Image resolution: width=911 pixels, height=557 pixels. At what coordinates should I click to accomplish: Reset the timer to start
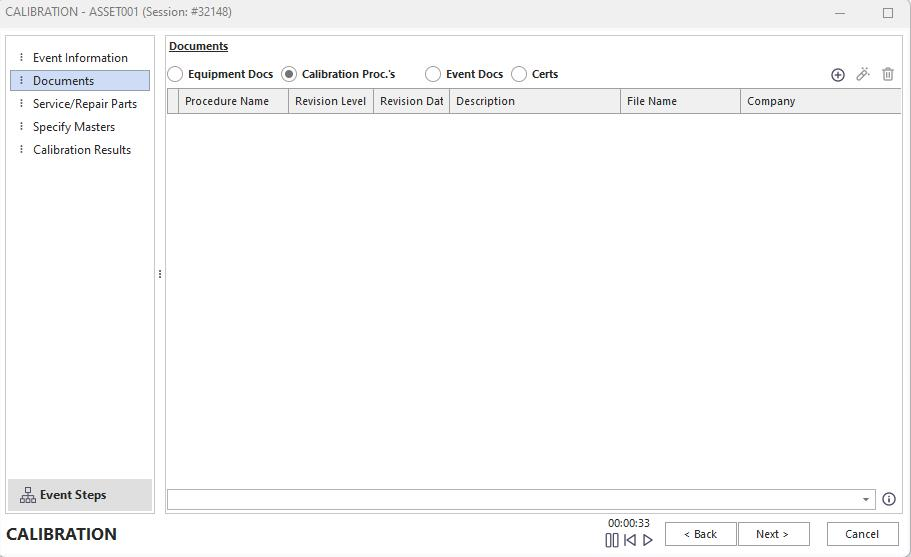point(630,540)
